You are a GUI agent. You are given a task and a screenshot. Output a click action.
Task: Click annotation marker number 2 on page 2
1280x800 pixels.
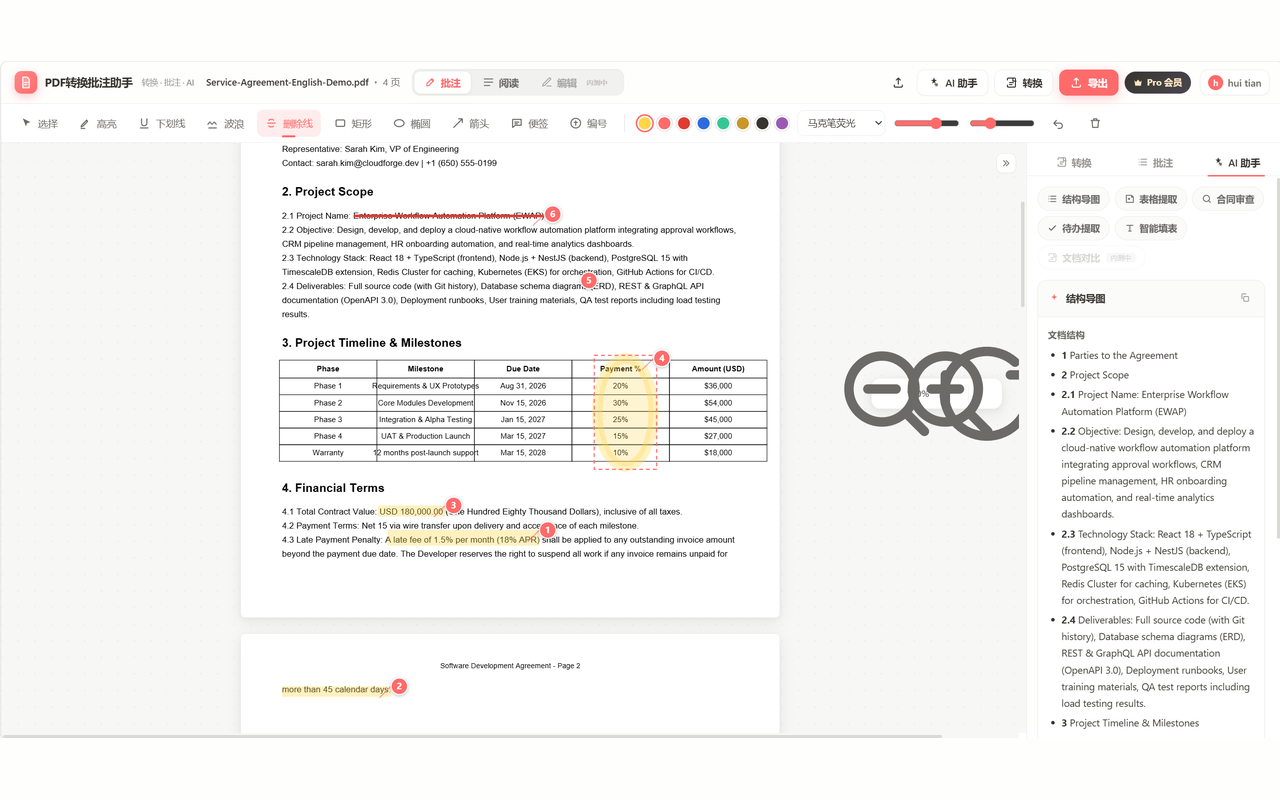pos(399,686)
